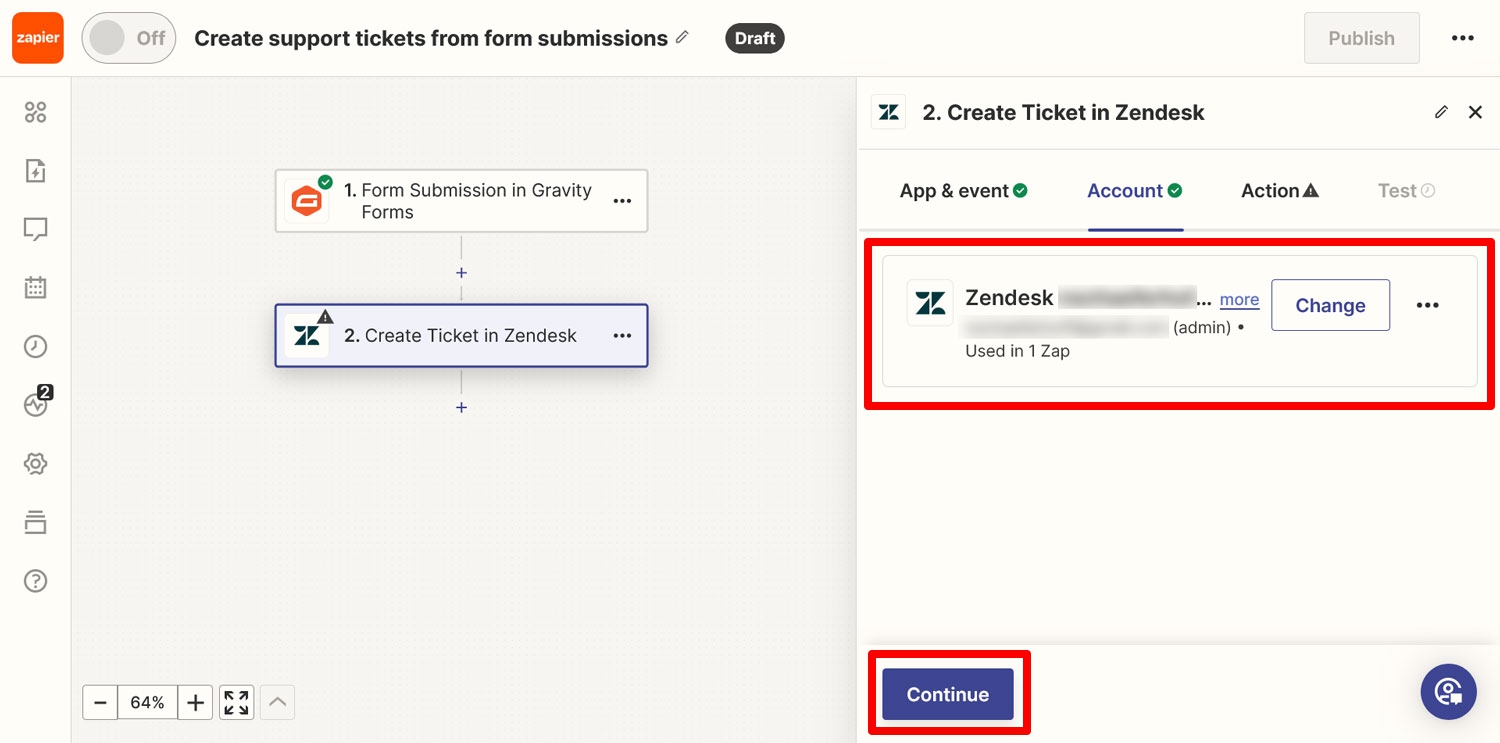The height and width of the screenshot is (743, 1500).
Task: Open the settings gear in sidebar
Action: click(35, 464)
